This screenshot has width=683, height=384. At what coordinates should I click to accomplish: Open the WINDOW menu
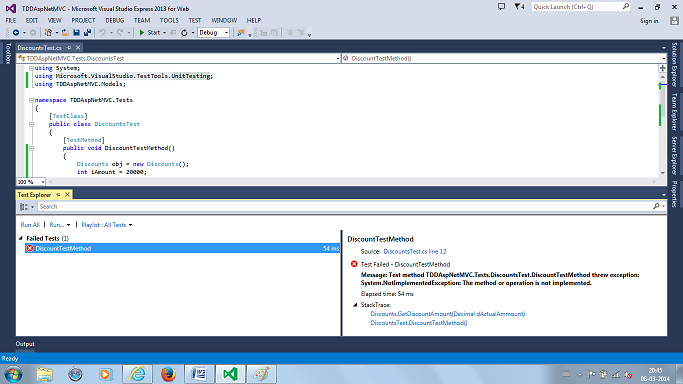click(224, 20)
